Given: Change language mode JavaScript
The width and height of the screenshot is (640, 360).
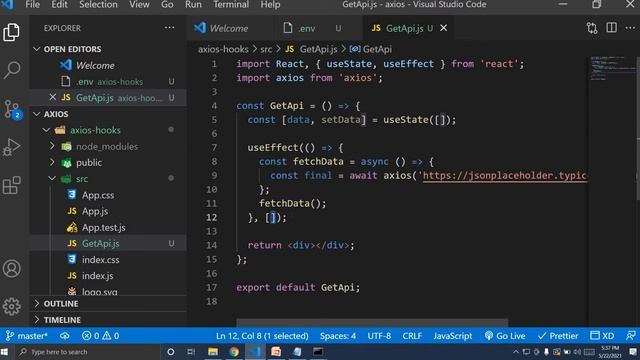Looking at the screenshot, I should click(453, 336).
